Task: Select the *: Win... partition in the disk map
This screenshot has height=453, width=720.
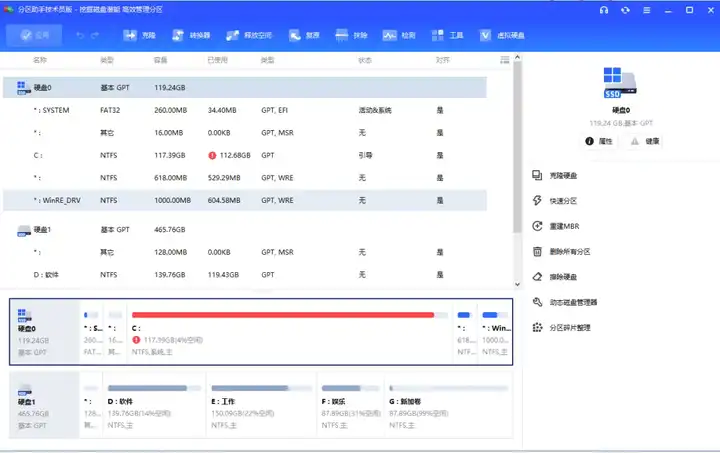Action: [495, 332]
